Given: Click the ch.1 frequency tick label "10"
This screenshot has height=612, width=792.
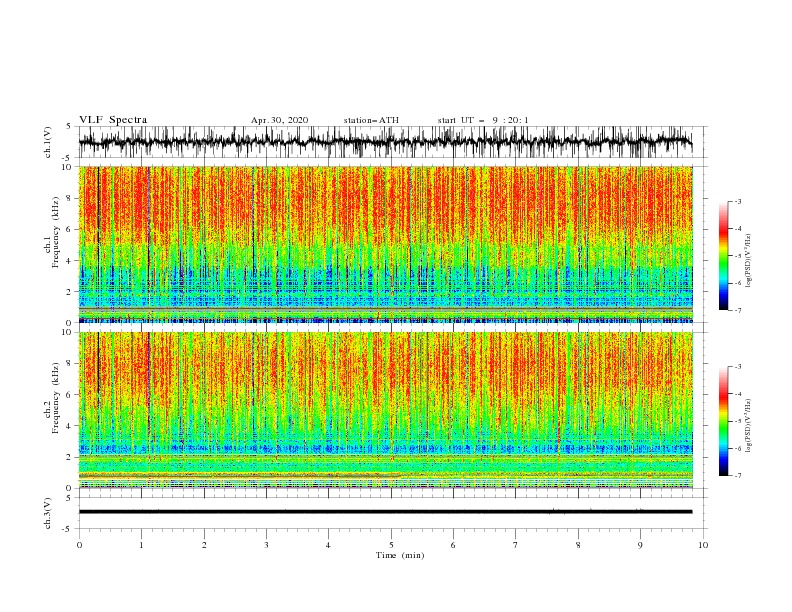Looking at the screenshot, I should 67,167.
